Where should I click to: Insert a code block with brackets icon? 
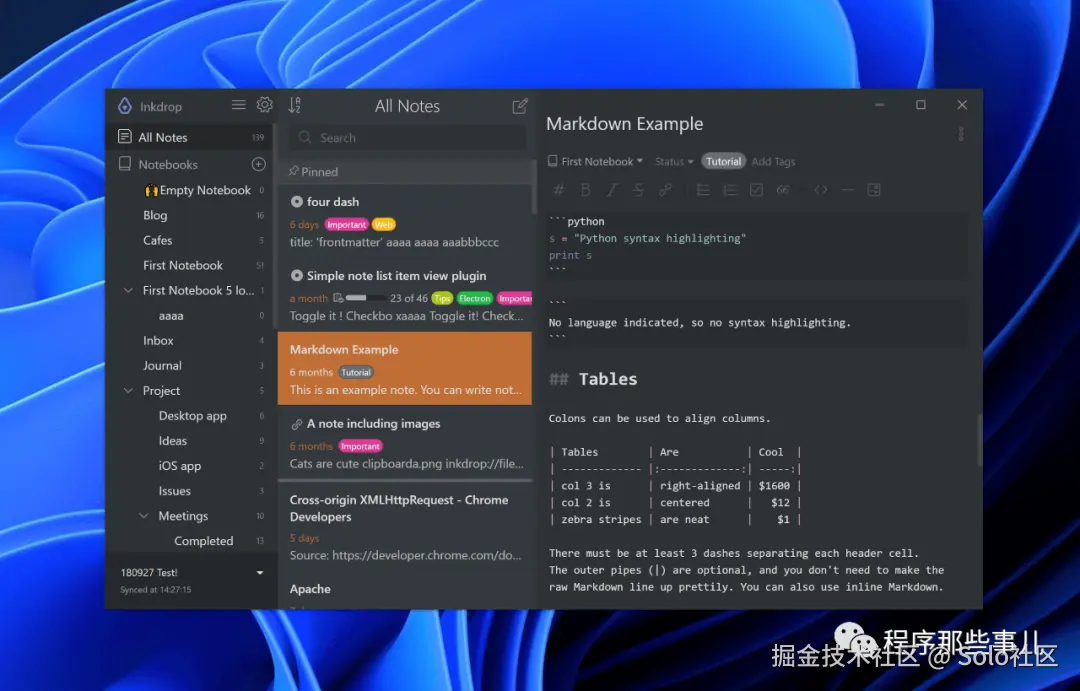pyautogui.click(x=820, y=189)
